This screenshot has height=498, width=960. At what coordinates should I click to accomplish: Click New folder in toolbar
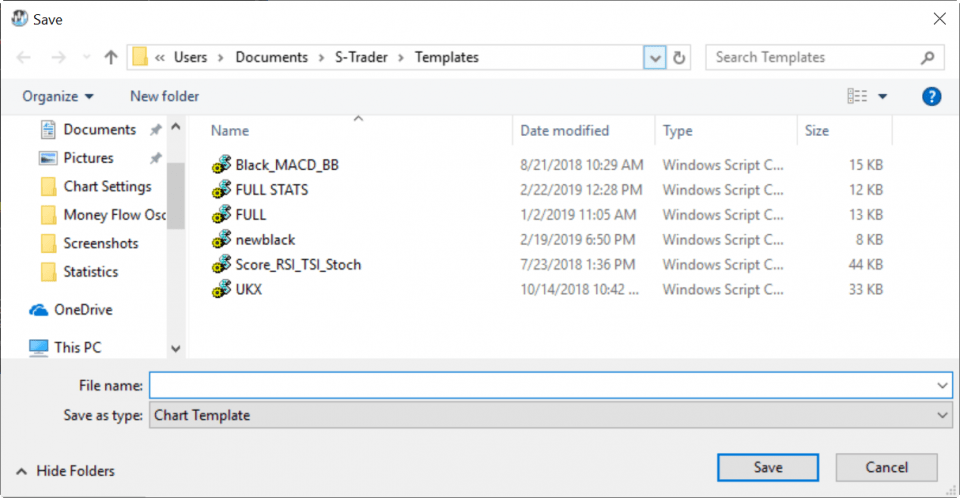[x=165, y=96]
